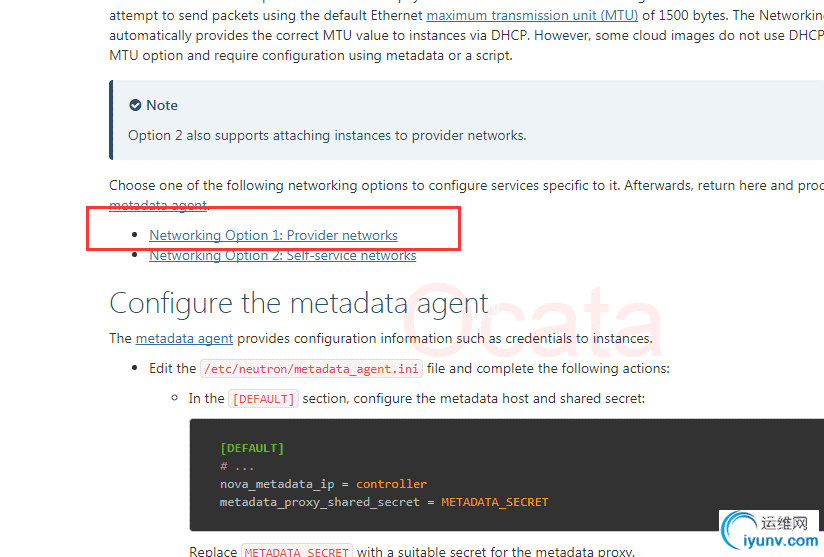
Task: Click the METADATA_SECRET inline code in the Replace sentence
Action: click(296, 552)
